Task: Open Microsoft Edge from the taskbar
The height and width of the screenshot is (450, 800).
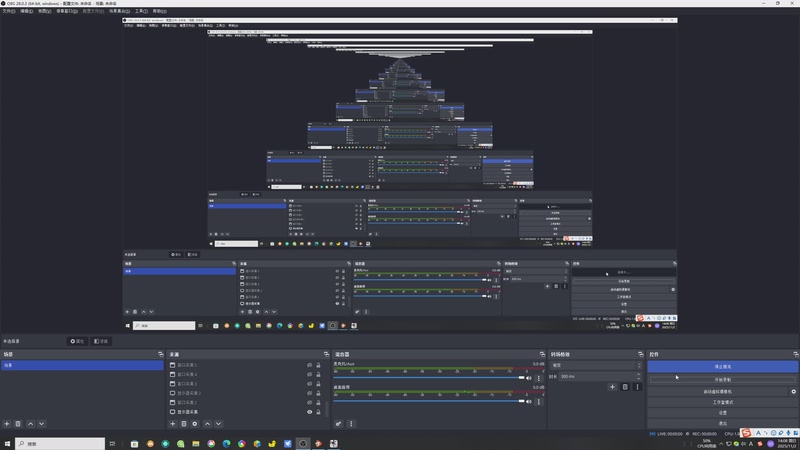Action: click(227, 444)
